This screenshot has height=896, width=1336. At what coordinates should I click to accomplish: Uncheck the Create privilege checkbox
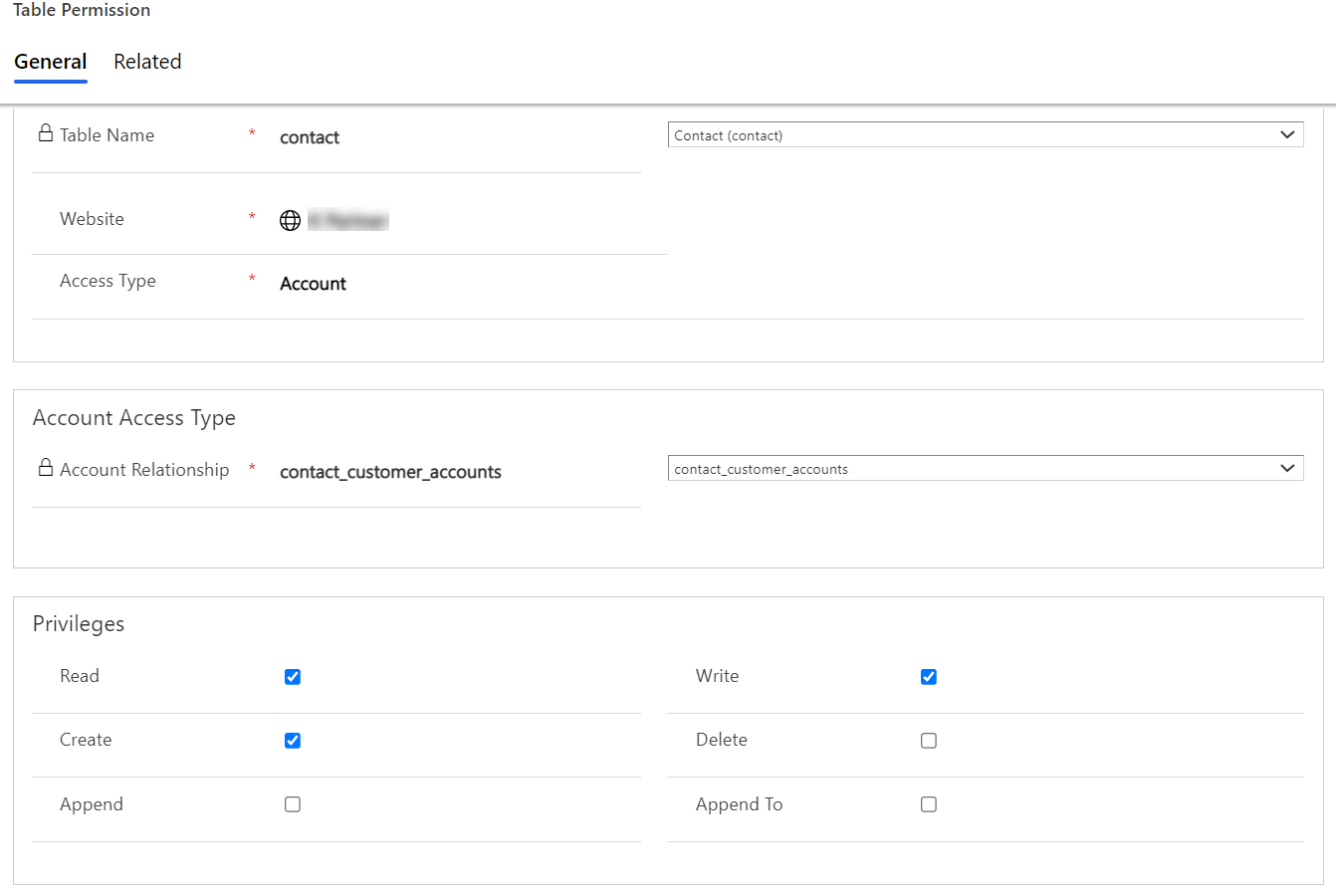[x=293, y=741]
